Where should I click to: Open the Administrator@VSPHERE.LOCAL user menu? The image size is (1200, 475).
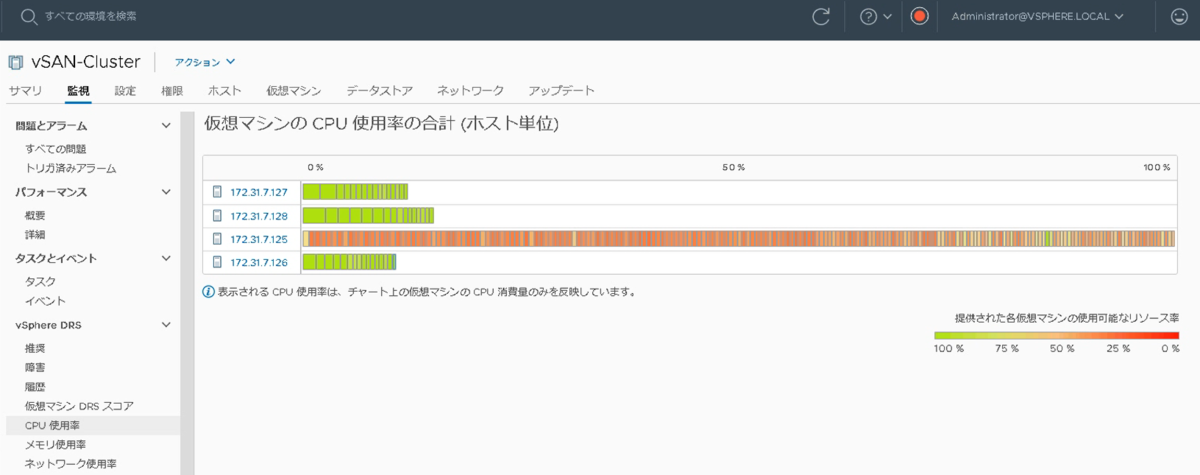[x=1038, y=16]
